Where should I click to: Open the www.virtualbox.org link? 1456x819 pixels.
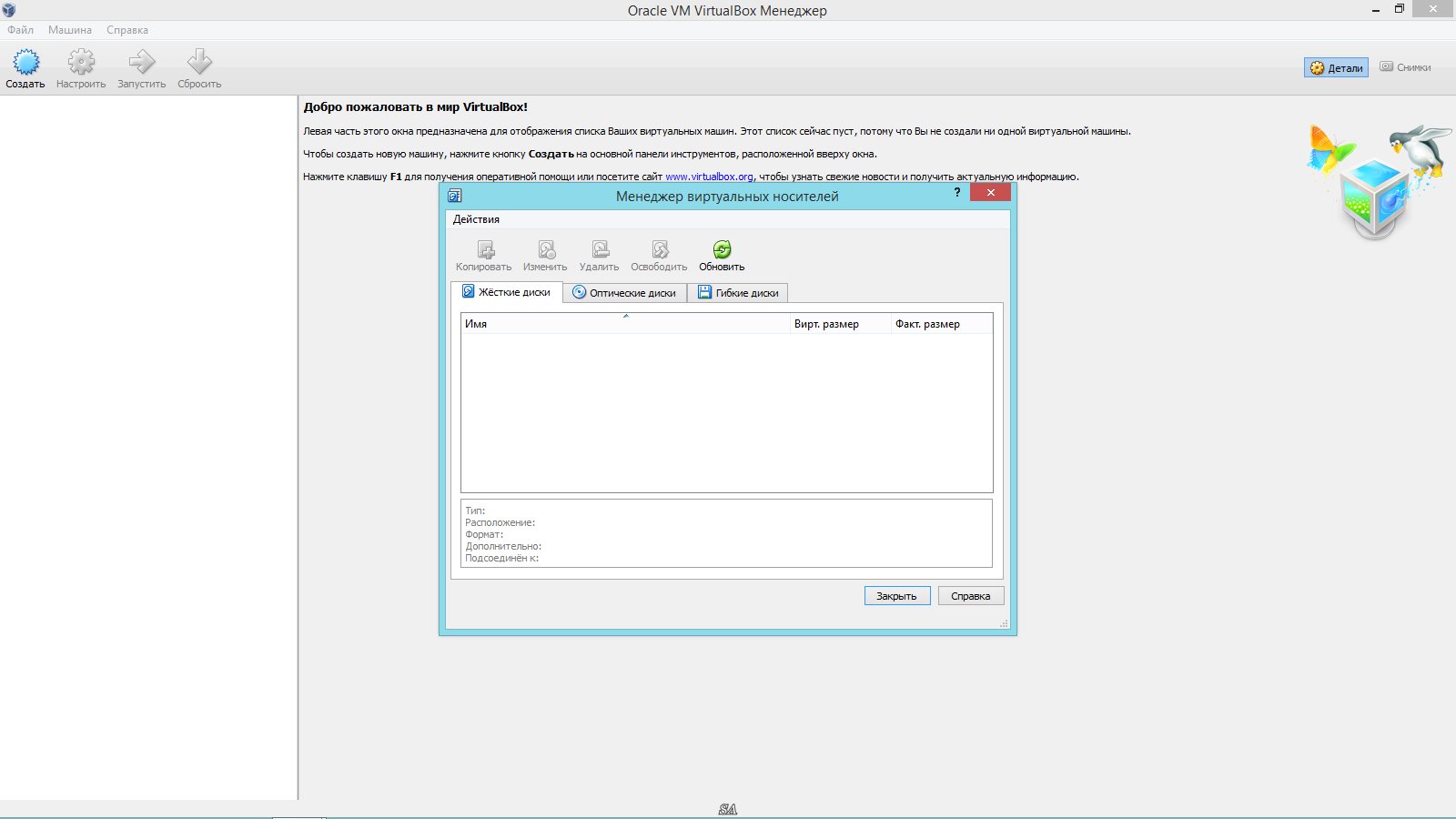click(x=709, y=177)
